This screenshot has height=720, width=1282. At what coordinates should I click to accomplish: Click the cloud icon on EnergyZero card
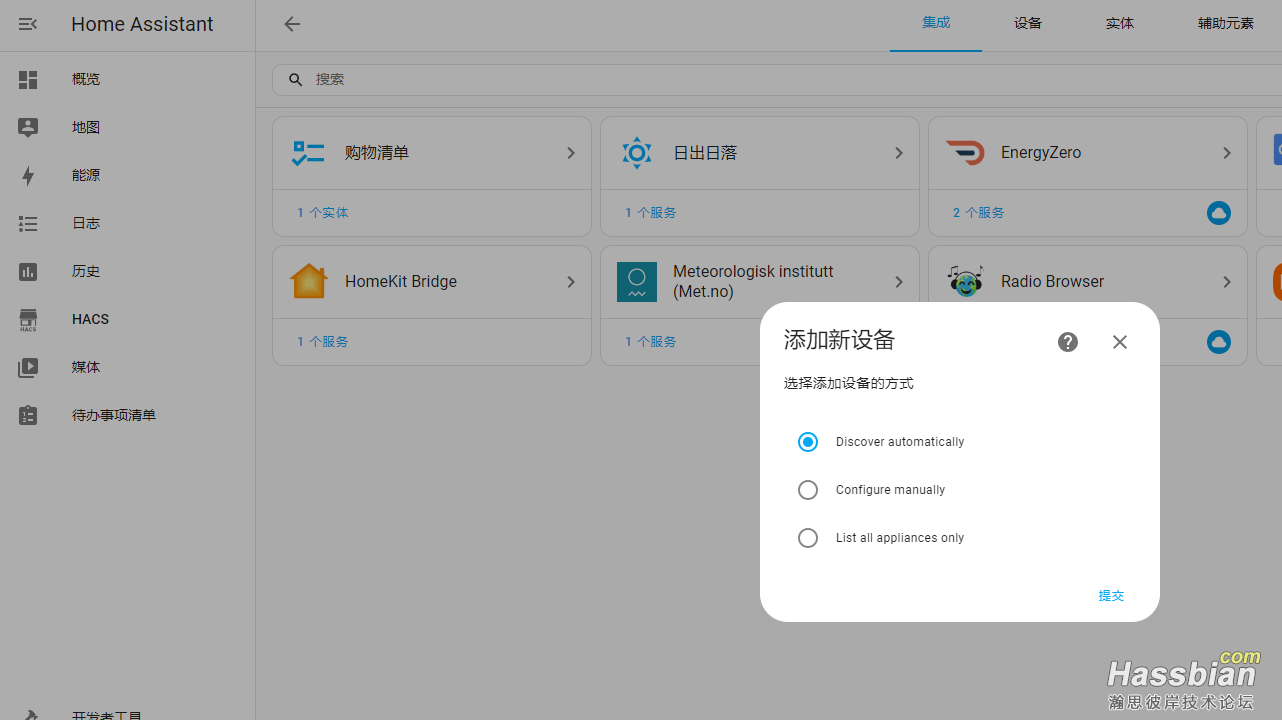[x=1218, y=213]
